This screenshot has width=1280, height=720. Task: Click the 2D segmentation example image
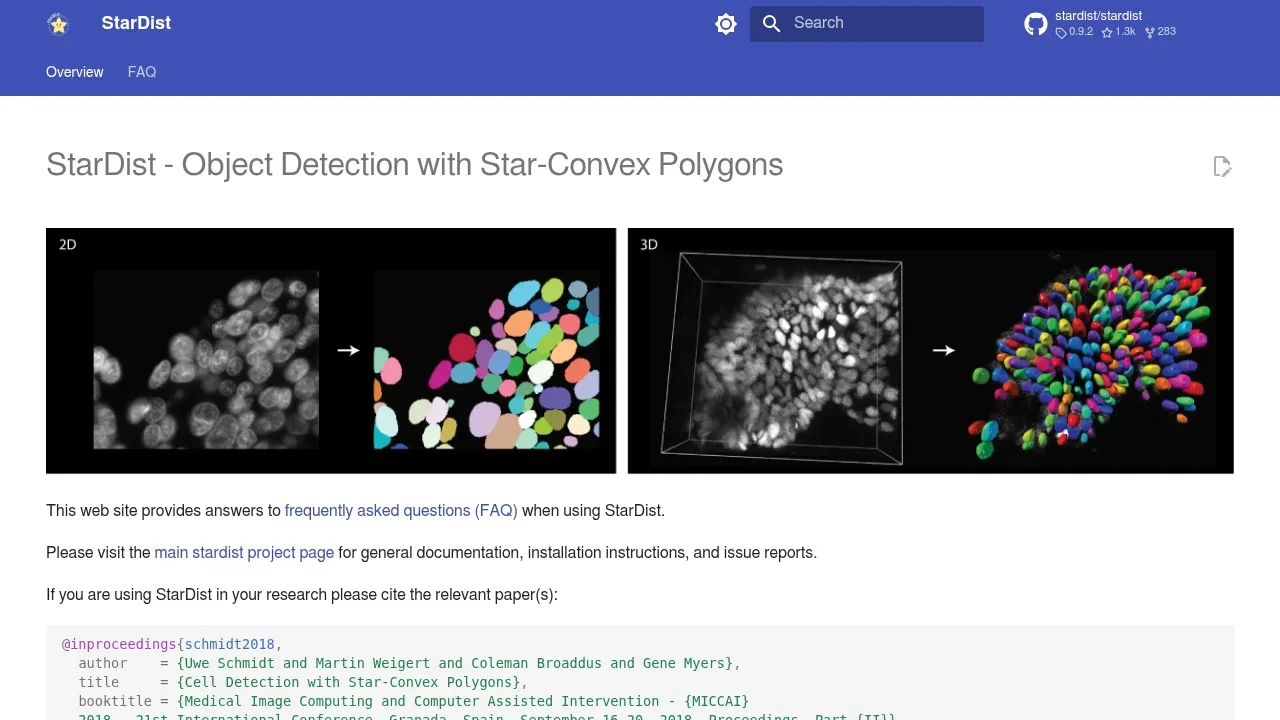point(331,351)
